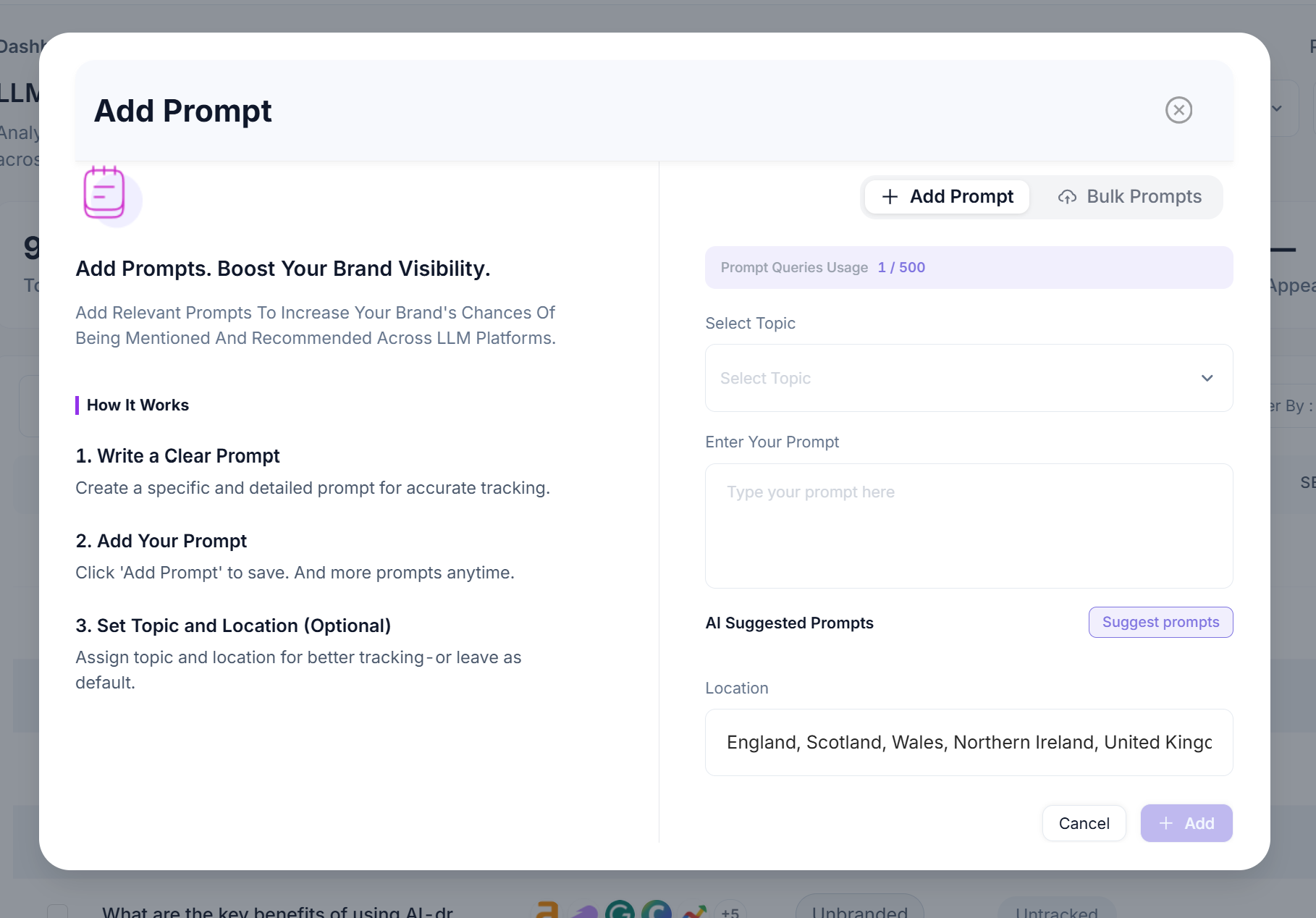Click the Location input field
The image size is (1316, 918).
(x=969, y=742)
